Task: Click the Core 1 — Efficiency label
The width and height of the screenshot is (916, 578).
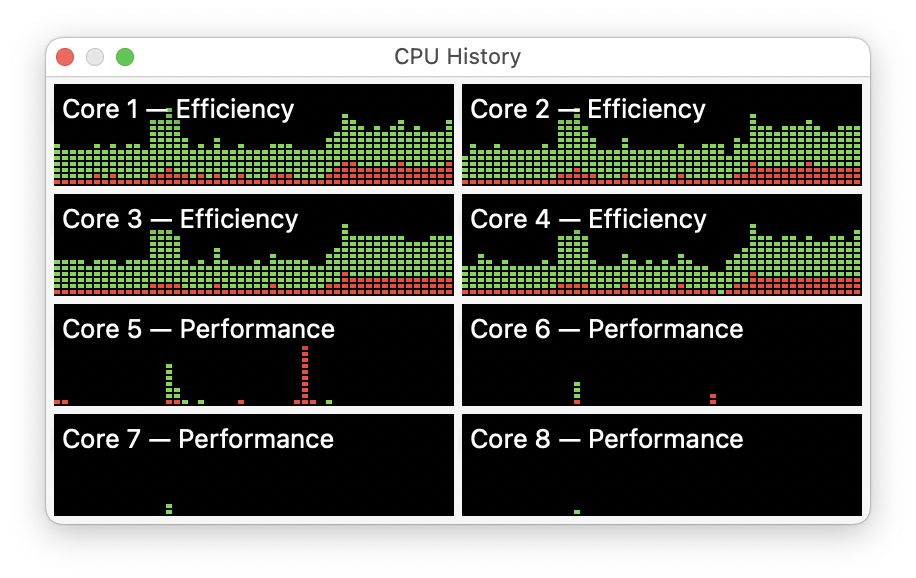Action: [177, 110]
